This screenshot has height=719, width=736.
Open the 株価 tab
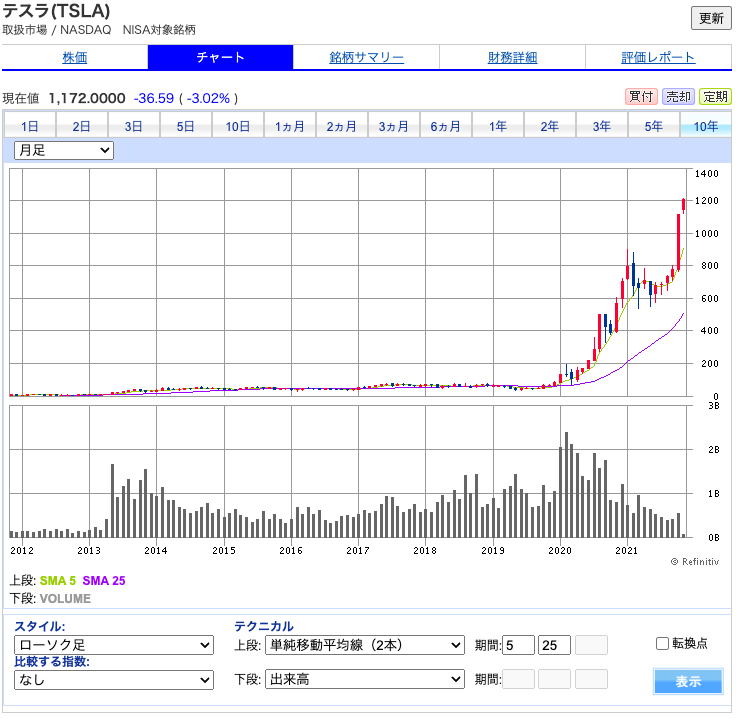[75, 57]
